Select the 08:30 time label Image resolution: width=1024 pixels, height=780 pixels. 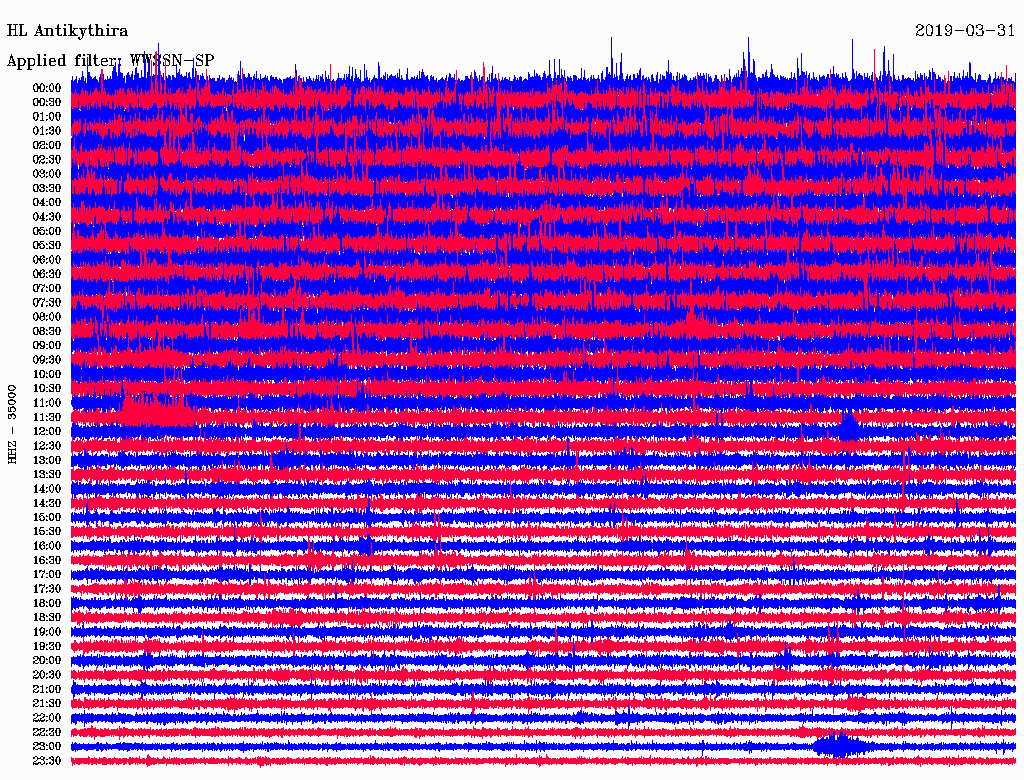(x=47, y=331)
